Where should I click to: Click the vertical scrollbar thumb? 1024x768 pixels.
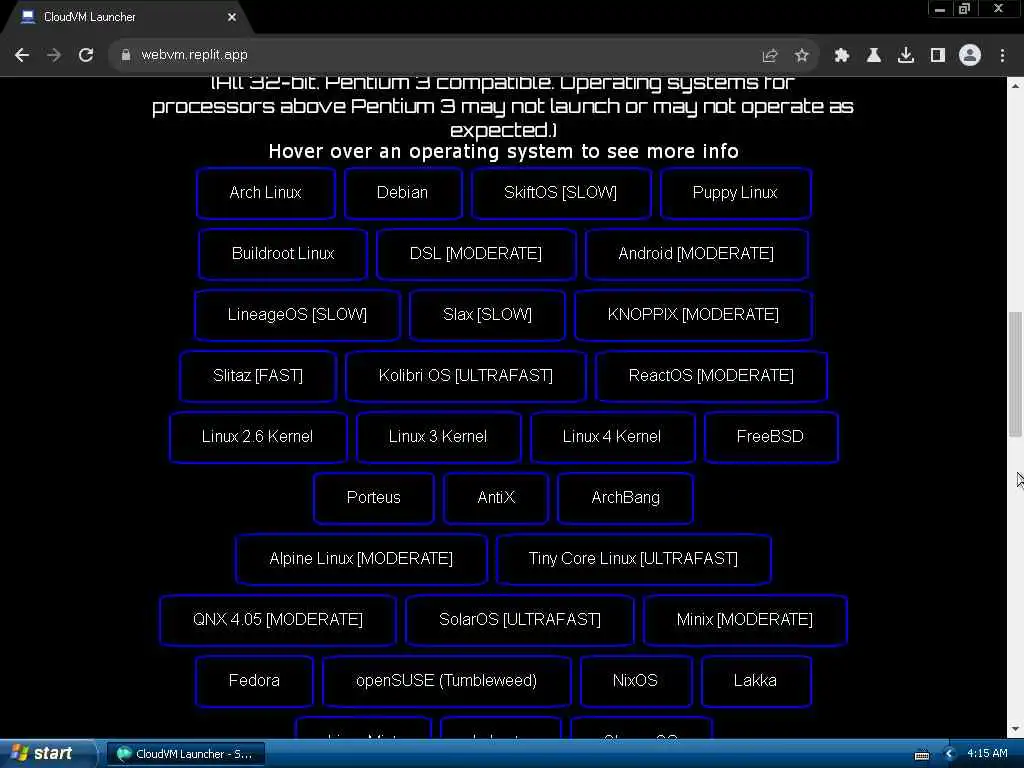click(1016, 374)
